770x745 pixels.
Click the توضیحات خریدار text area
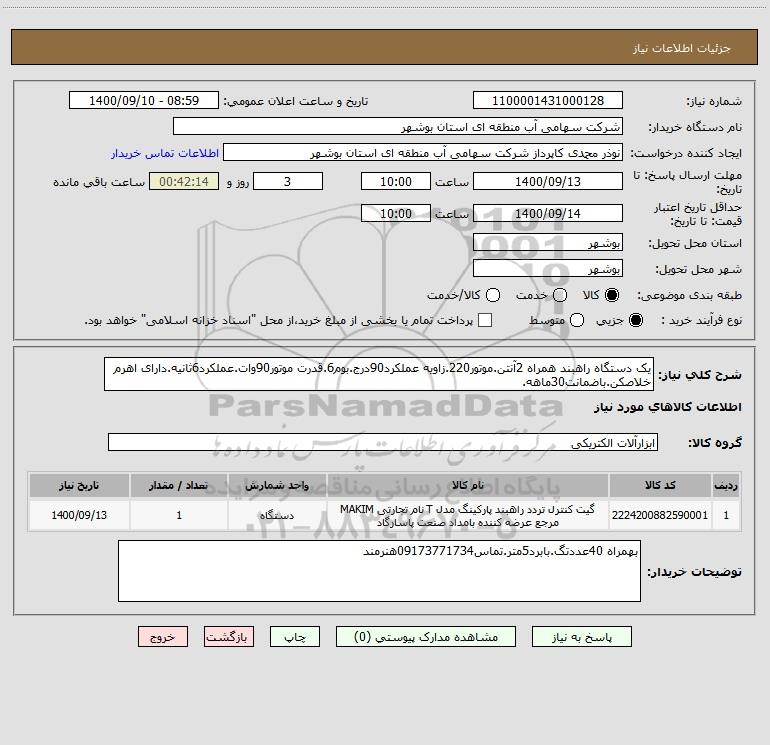pyautogui.click(x=380, y=571)
